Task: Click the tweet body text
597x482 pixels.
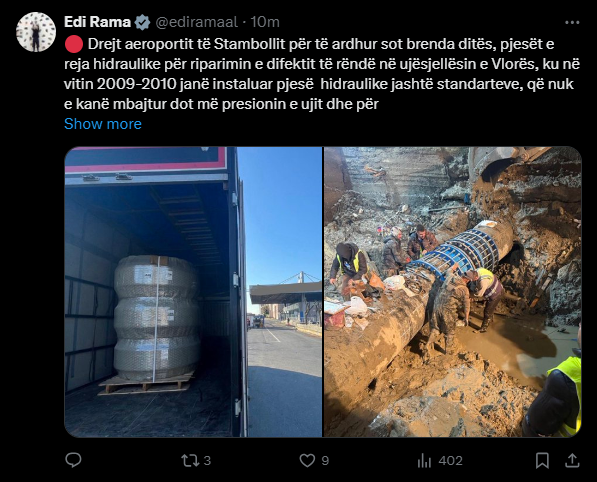Action: coord(322,73)
